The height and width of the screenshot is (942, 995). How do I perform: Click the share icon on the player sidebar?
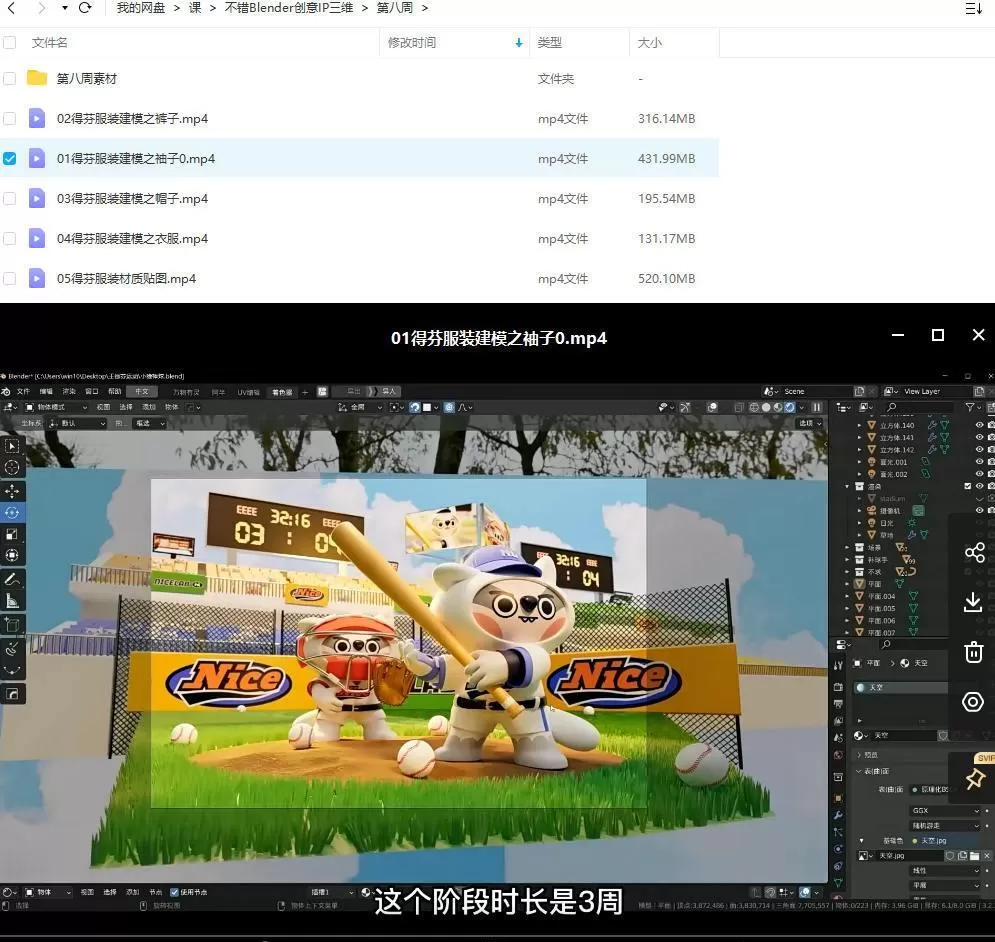(x=973, y=552)
